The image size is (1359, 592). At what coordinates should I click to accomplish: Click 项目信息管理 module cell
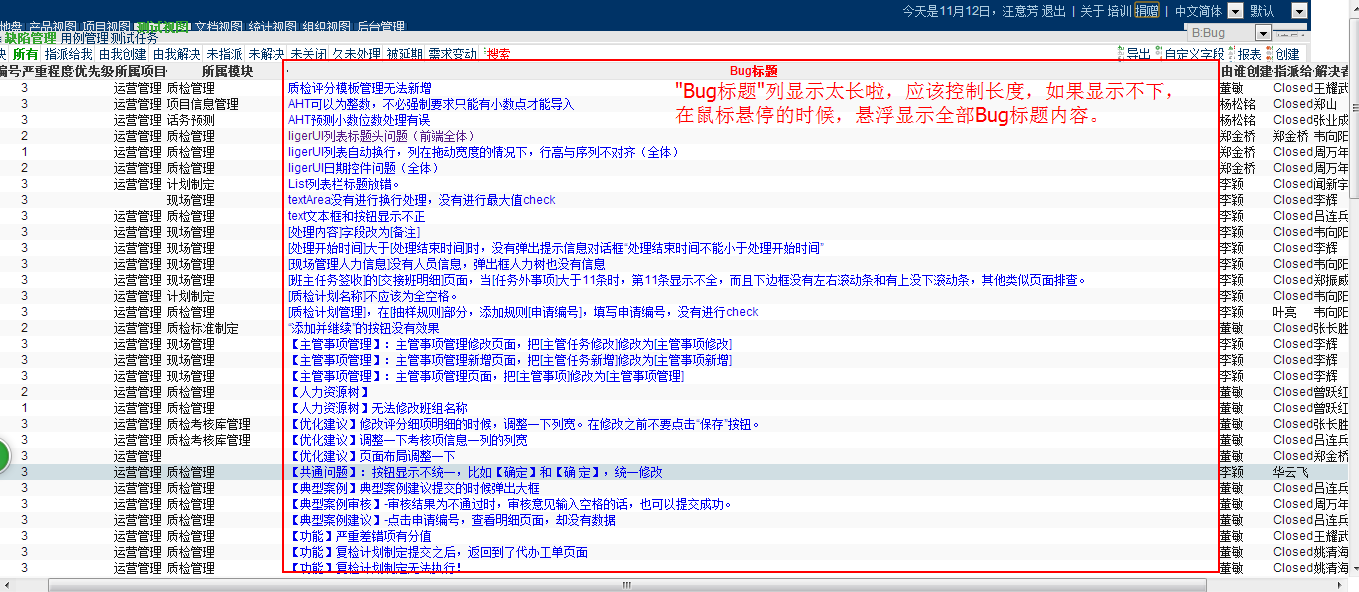click(202, 104)
